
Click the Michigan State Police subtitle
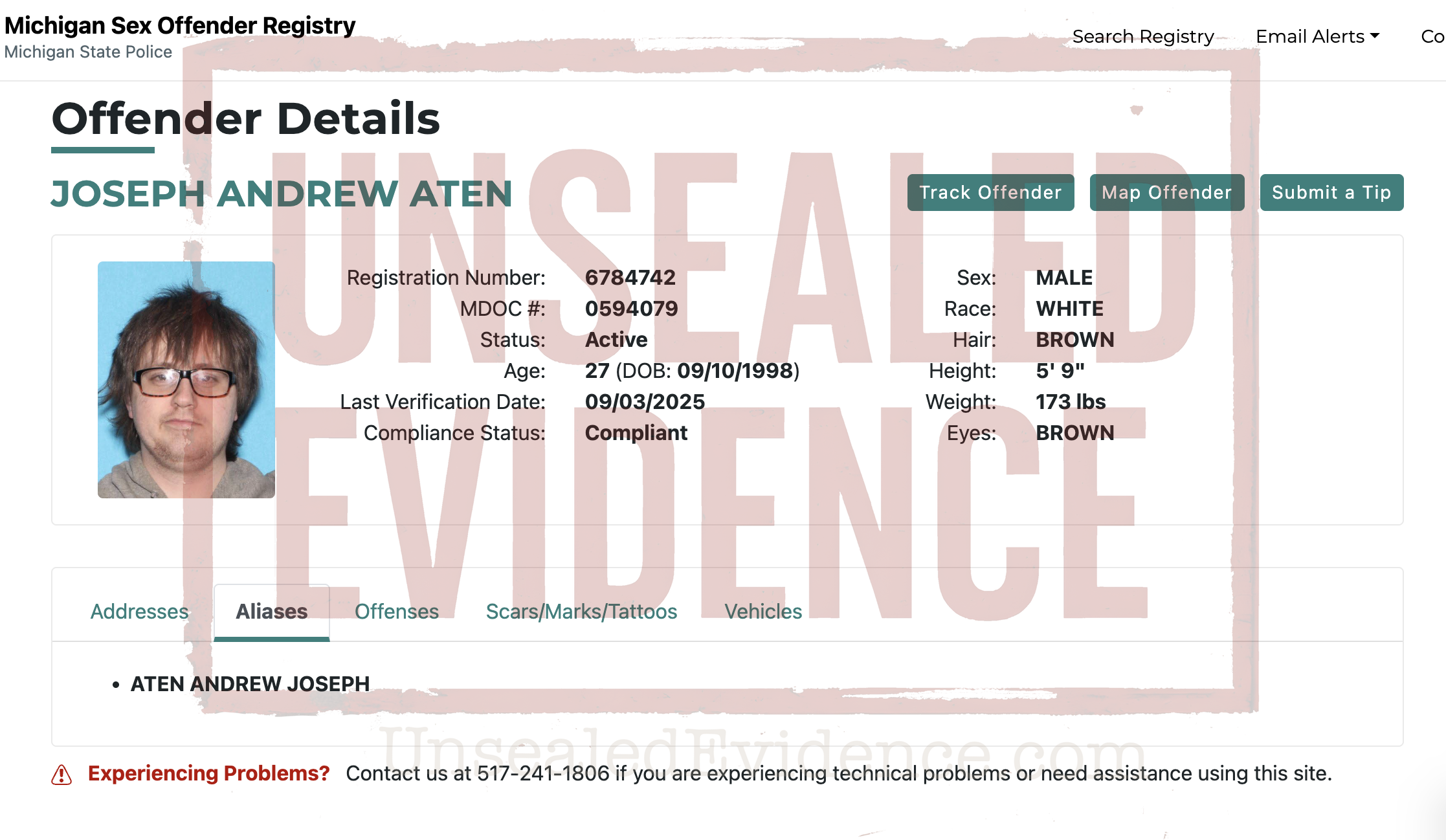pyautogui.click(x=88, y=52)
